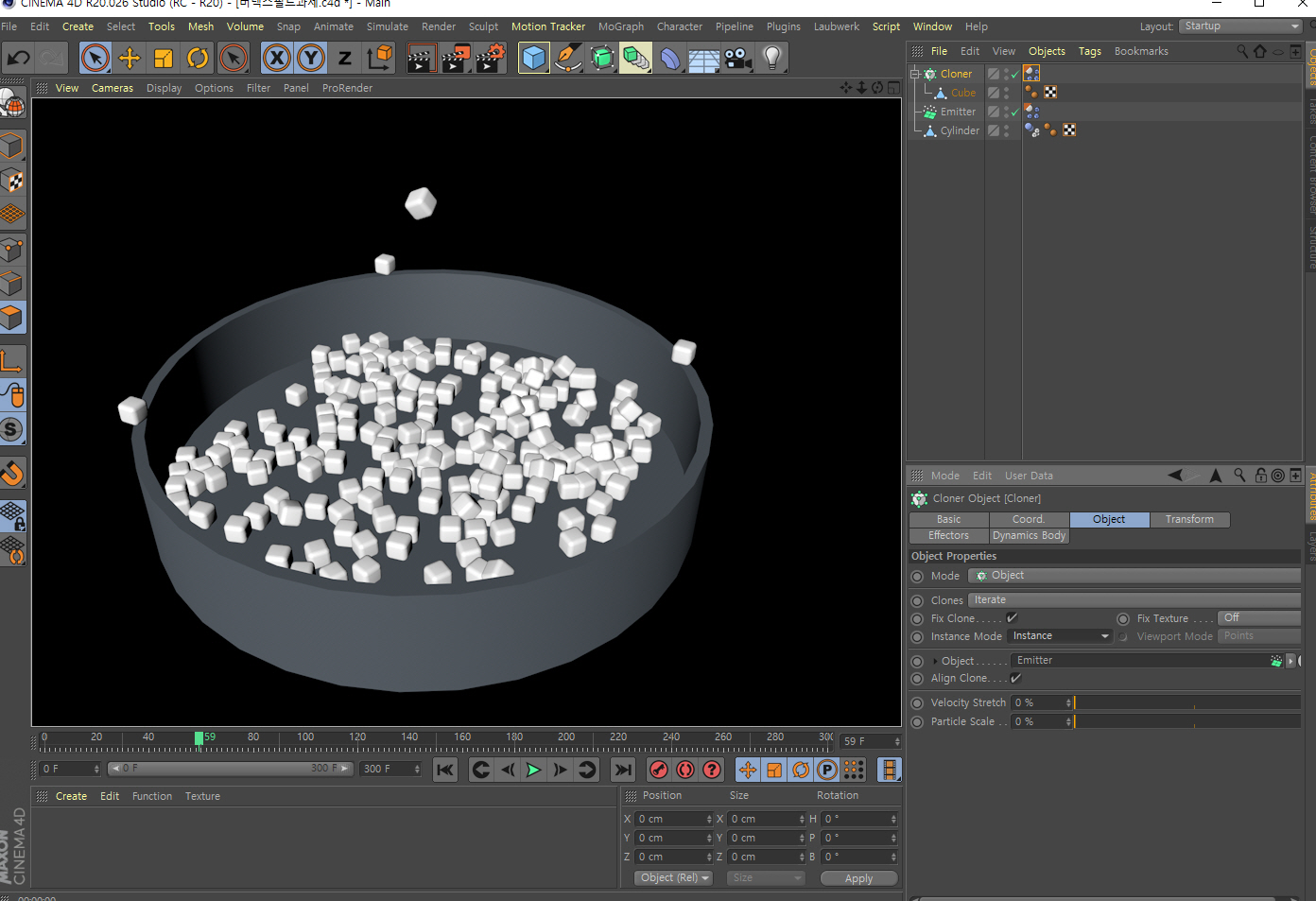Open the Clones Iterate dropdown

pos(1134,600)
